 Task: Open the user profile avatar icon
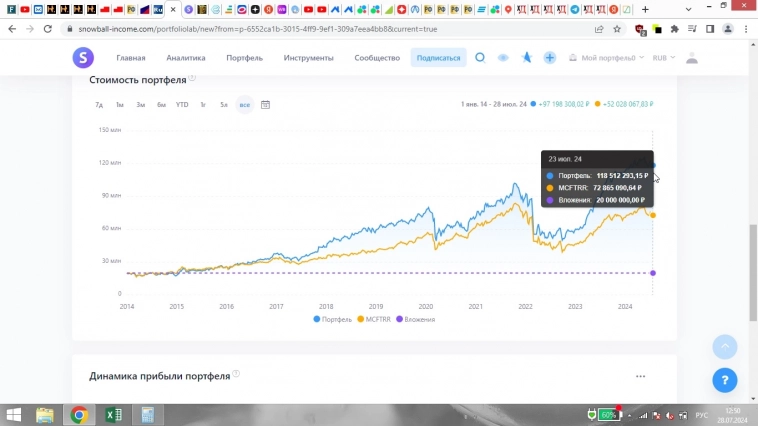click(x=692, y=58)
